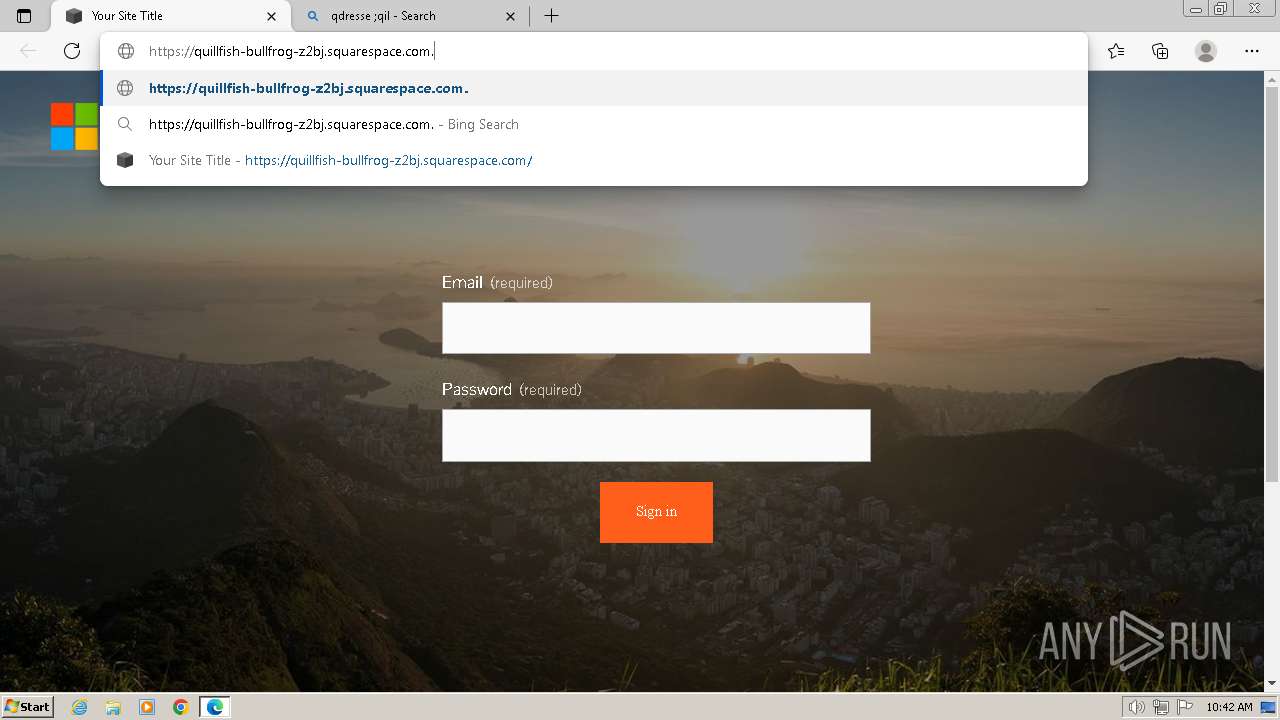This screenshot has width=1280, height=720.
Task: Click the 10:42 AM system clock
Action: 1229,707
